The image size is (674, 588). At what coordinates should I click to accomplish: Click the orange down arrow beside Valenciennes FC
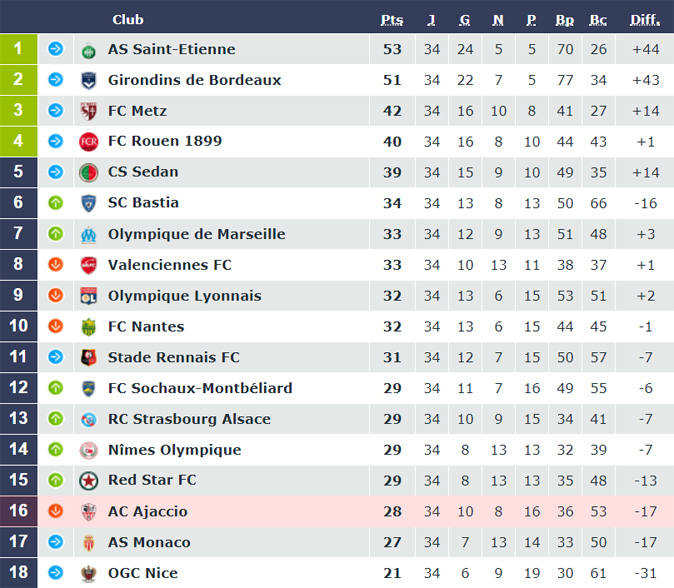pos(56,265)
